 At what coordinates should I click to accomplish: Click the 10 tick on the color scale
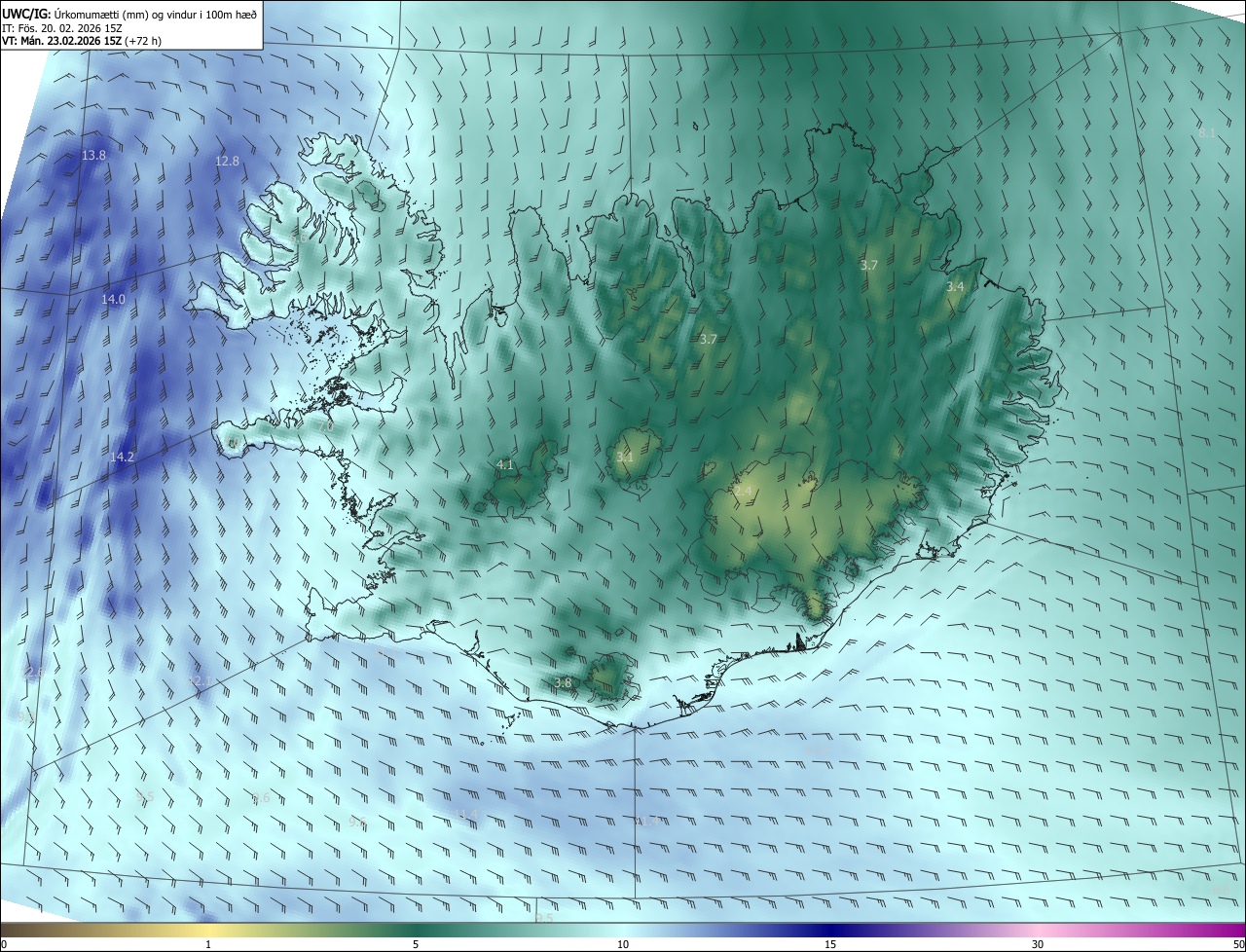click(x=623, y=944)
